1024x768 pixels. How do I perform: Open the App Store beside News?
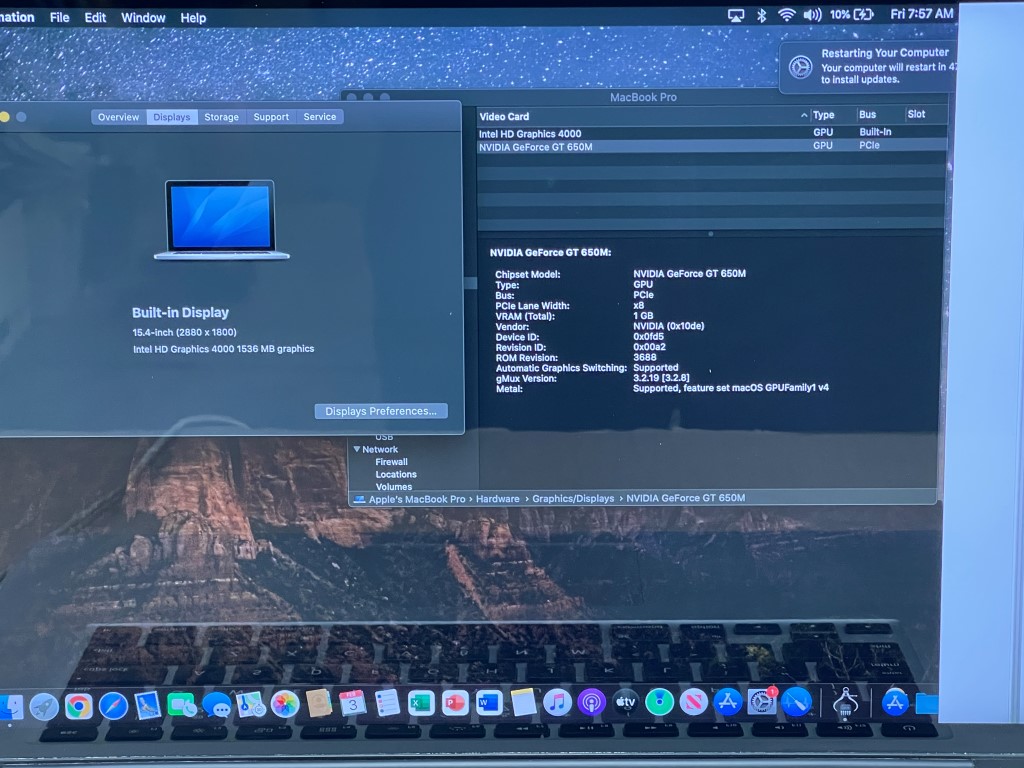[x=728, y=702]
